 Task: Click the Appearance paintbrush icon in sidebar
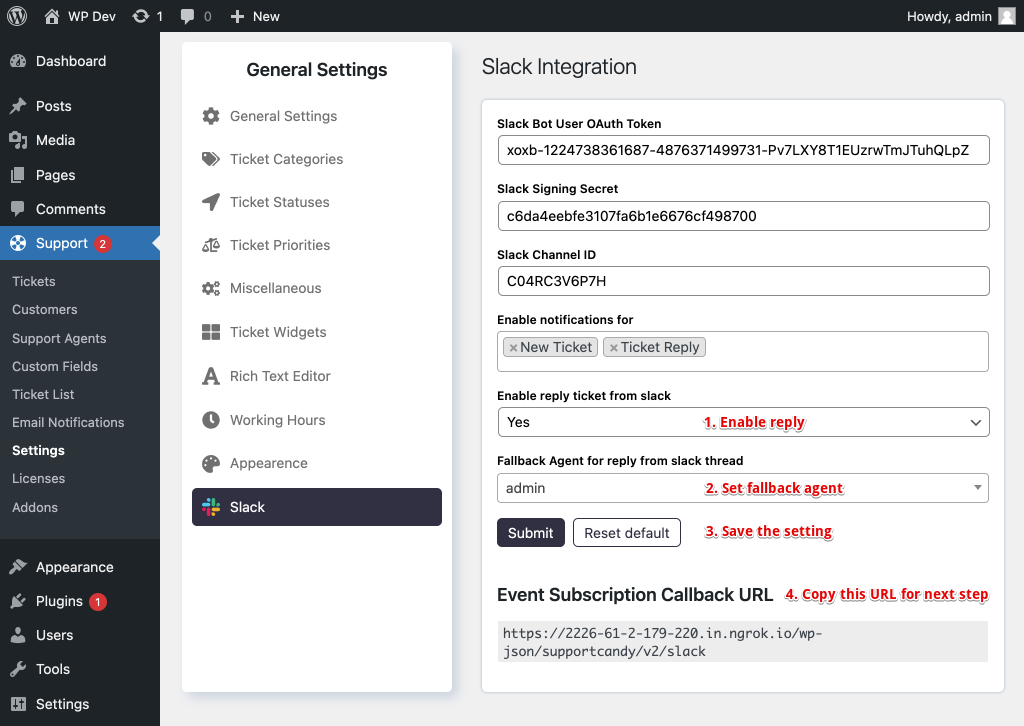pos(18,567)
